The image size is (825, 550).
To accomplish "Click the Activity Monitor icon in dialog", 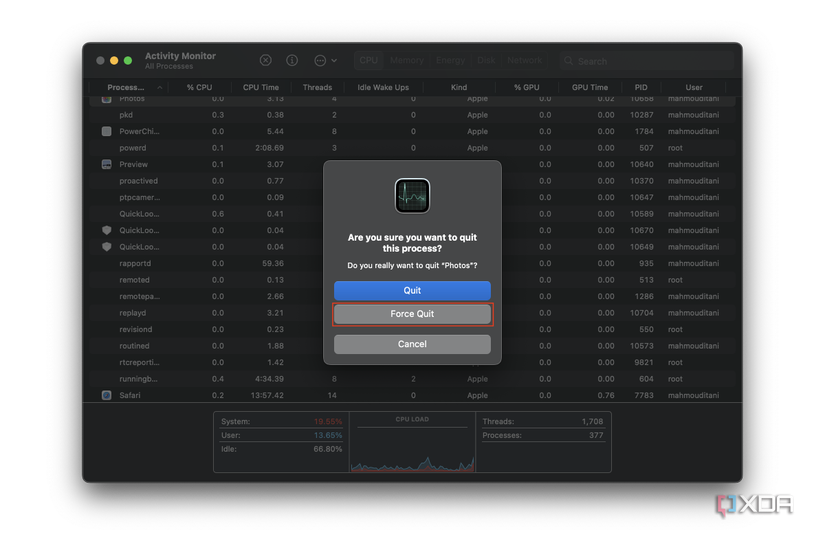I will pos(412,196).
